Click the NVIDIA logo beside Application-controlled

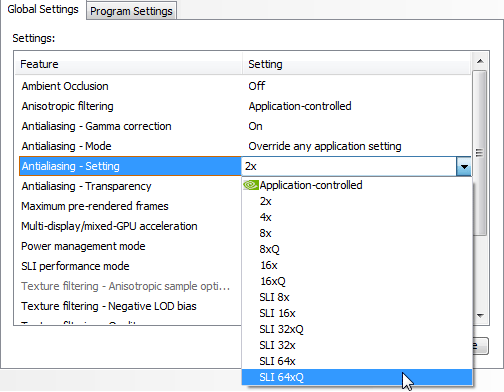tap(251, 185)
